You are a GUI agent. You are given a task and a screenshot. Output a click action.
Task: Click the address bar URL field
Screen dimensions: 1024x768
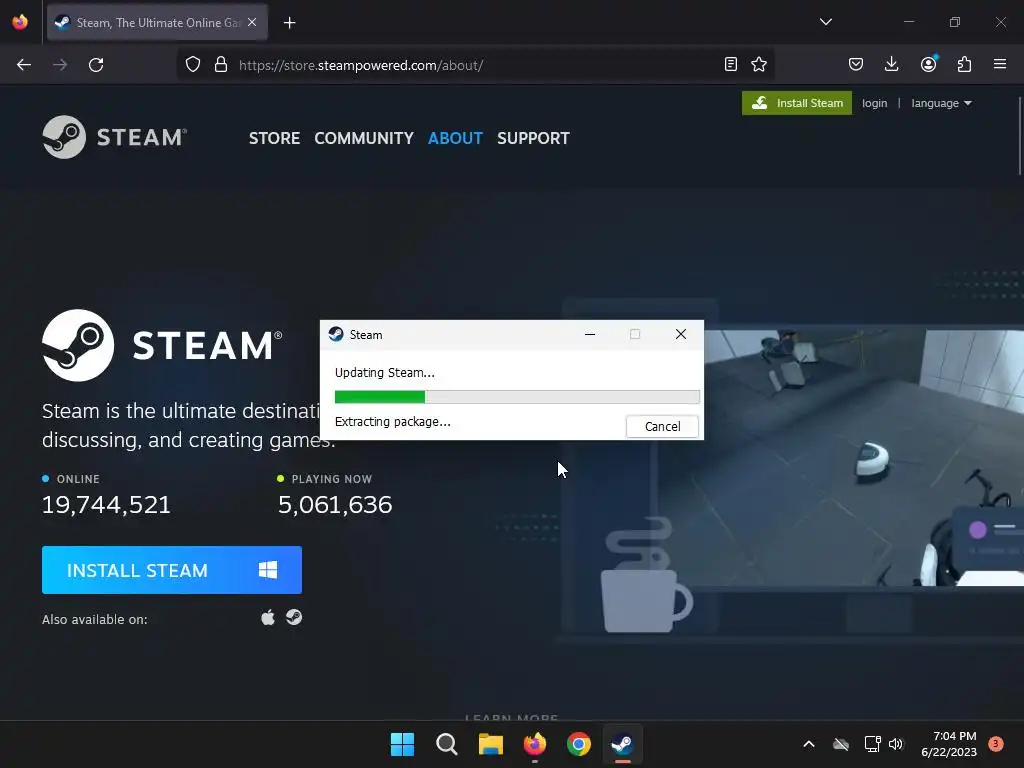click(x=477, y=65)
